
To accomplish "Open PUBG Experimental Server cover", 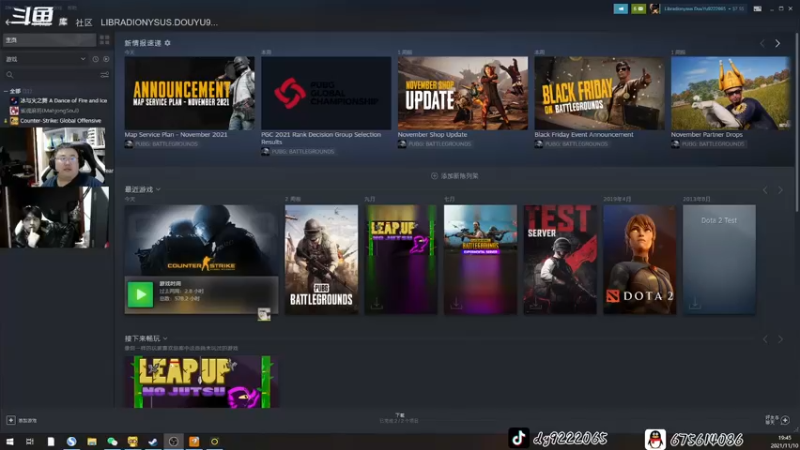I will pos(481,260).
